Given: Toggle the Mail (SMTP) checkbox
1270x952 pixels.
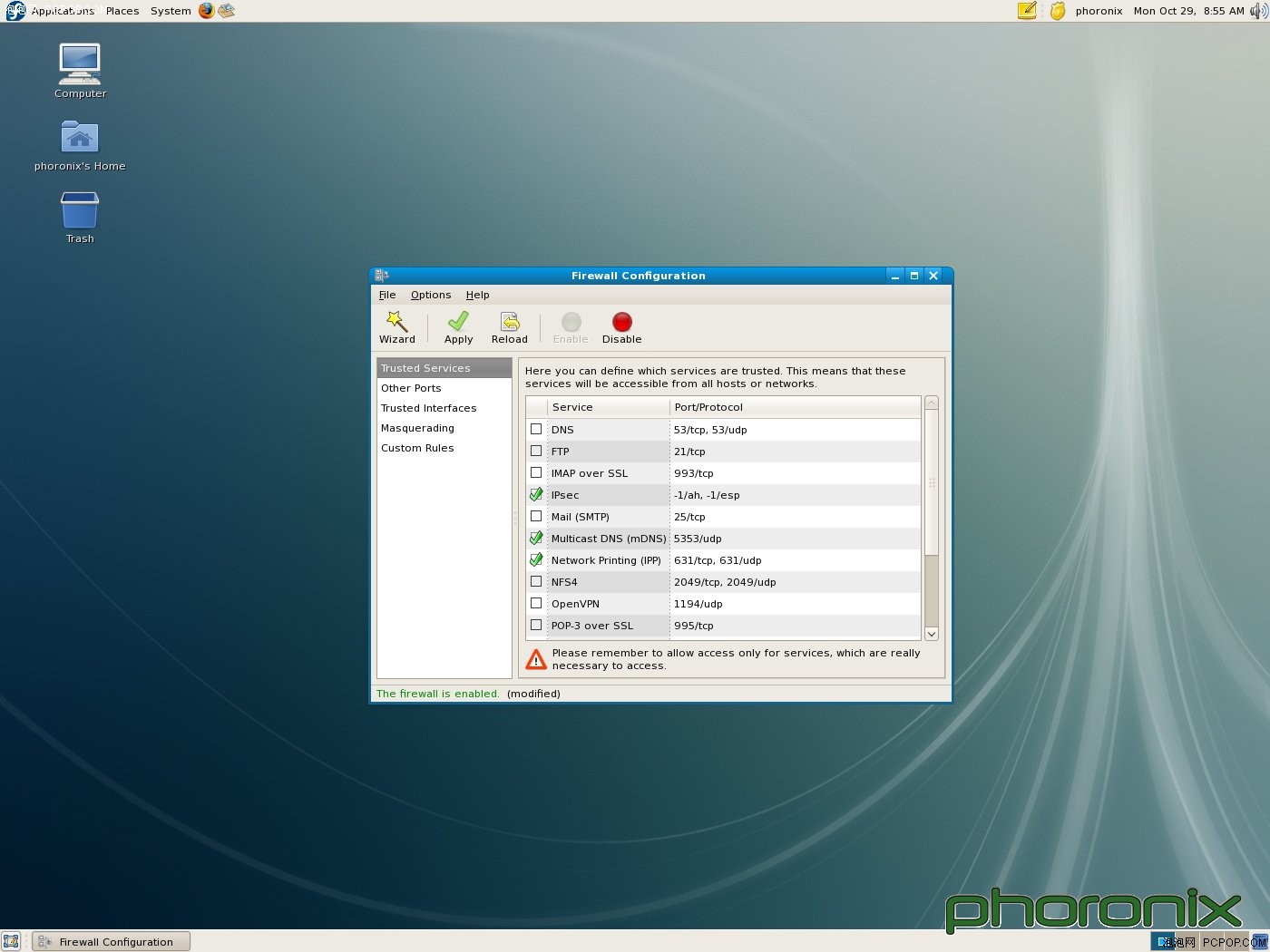Looking at the screenshot, I should pyautogui.click(x=536, y=516).
